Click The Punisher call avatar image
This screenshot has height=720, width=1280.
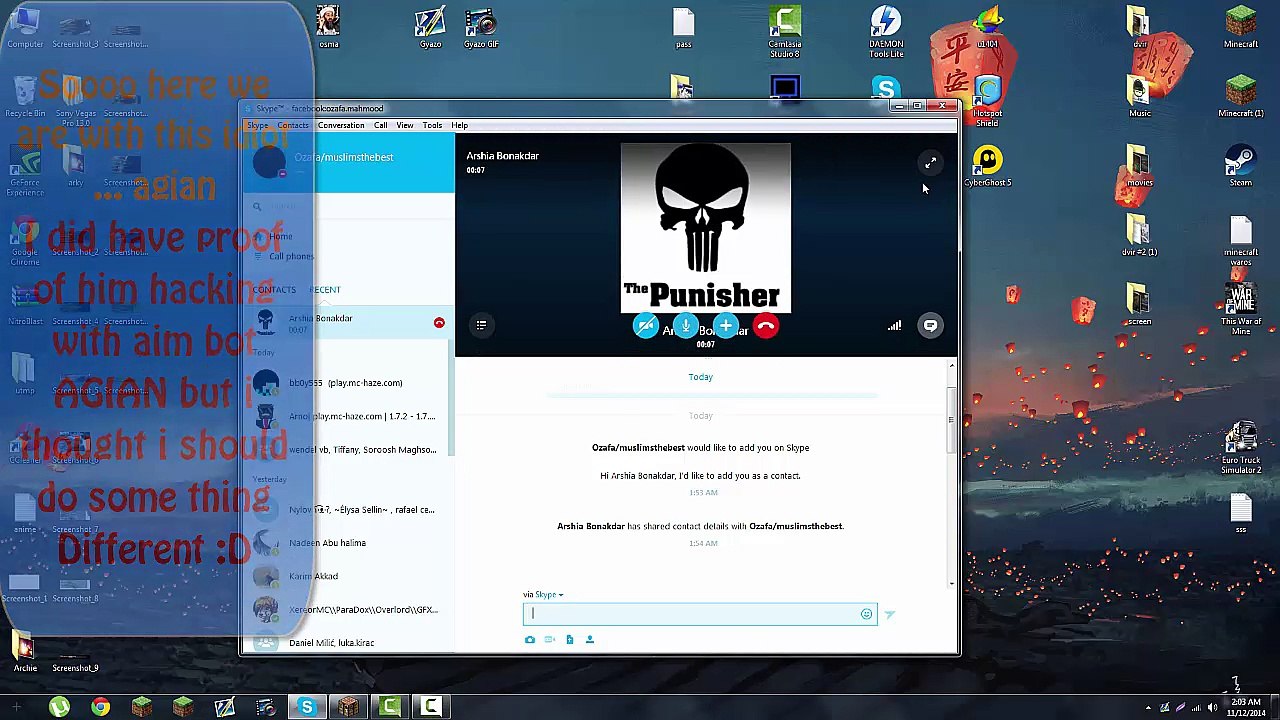[706, 228]
